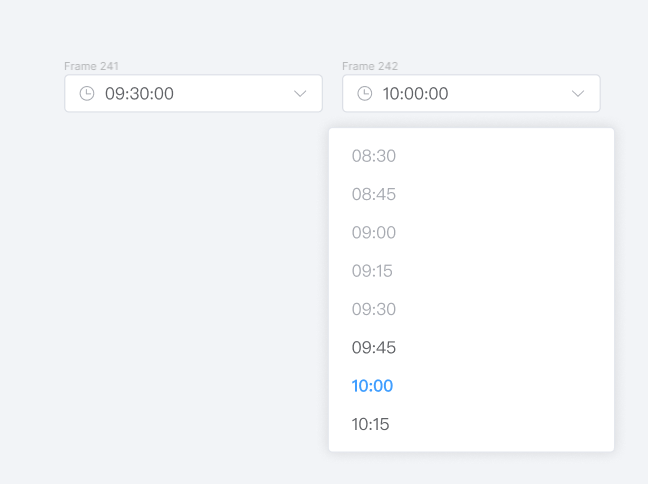Focus the Frame 242 time input box
This screenshot has width=648, height=484.
(x=500, y=94)
